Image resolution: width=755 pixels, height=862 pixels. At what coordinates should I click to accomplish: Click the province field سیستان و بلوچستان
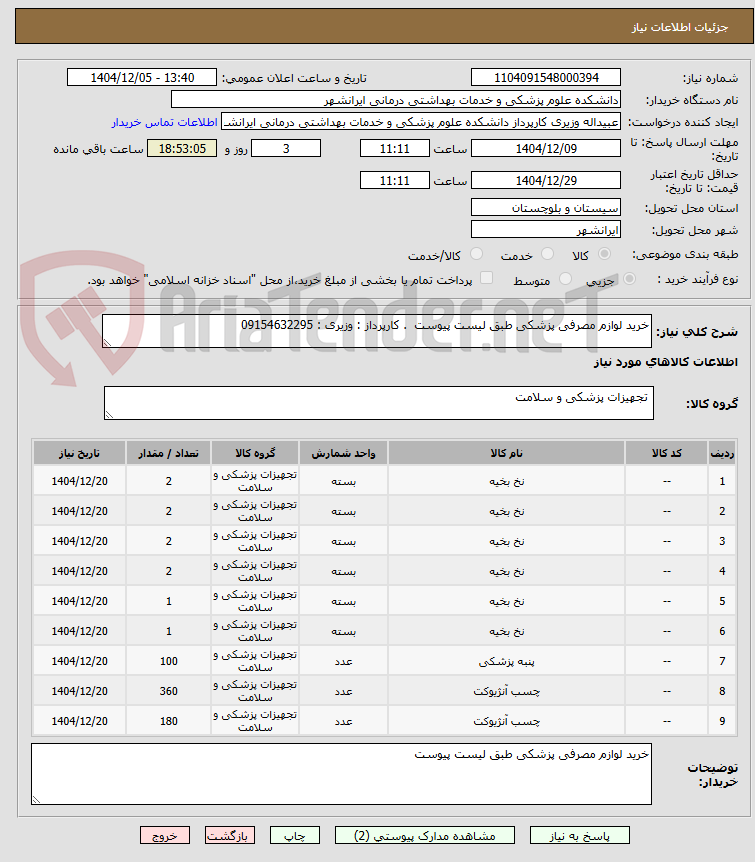point(546,208)
